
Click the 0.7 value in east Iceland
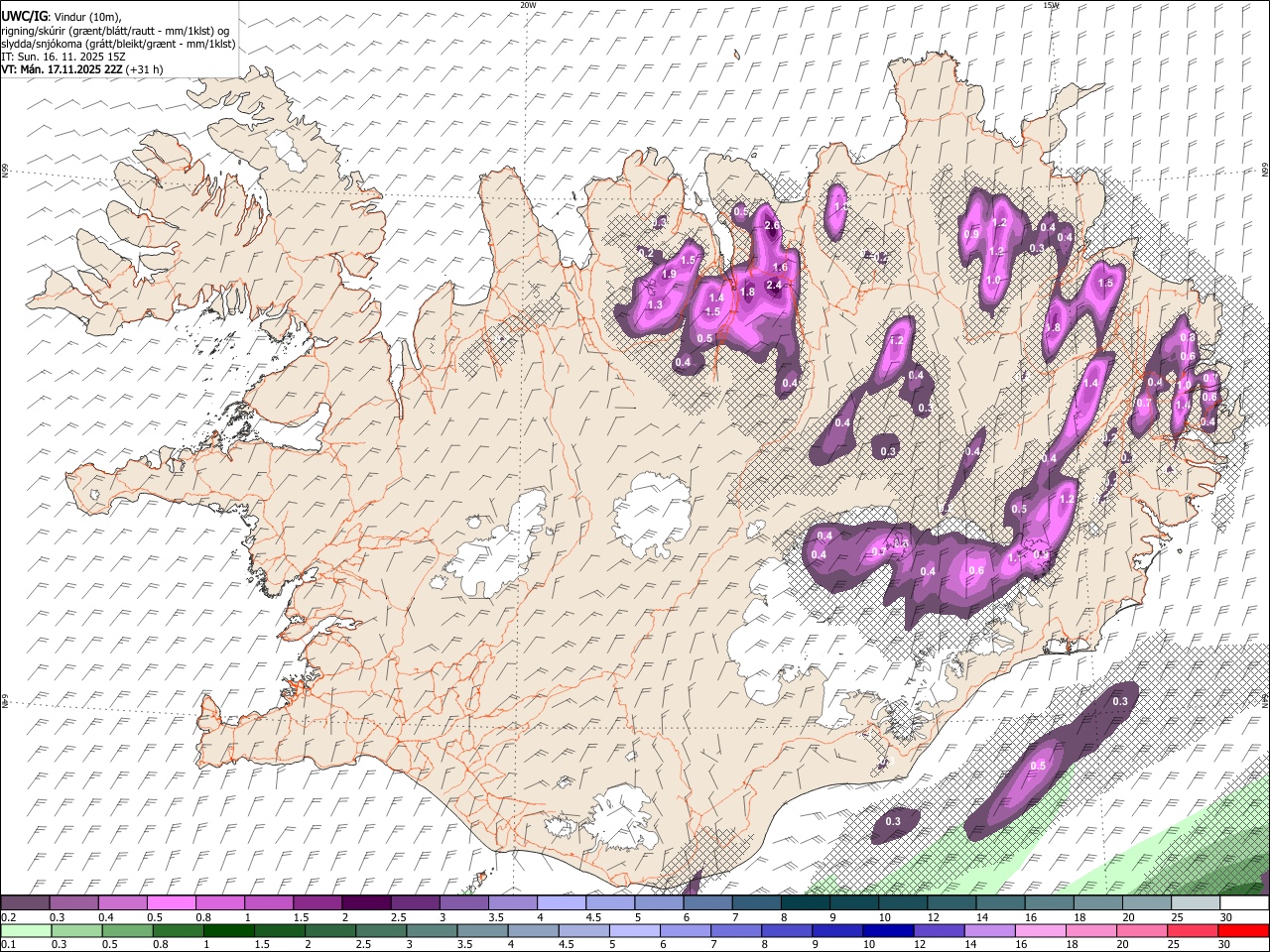point(1143,404)
